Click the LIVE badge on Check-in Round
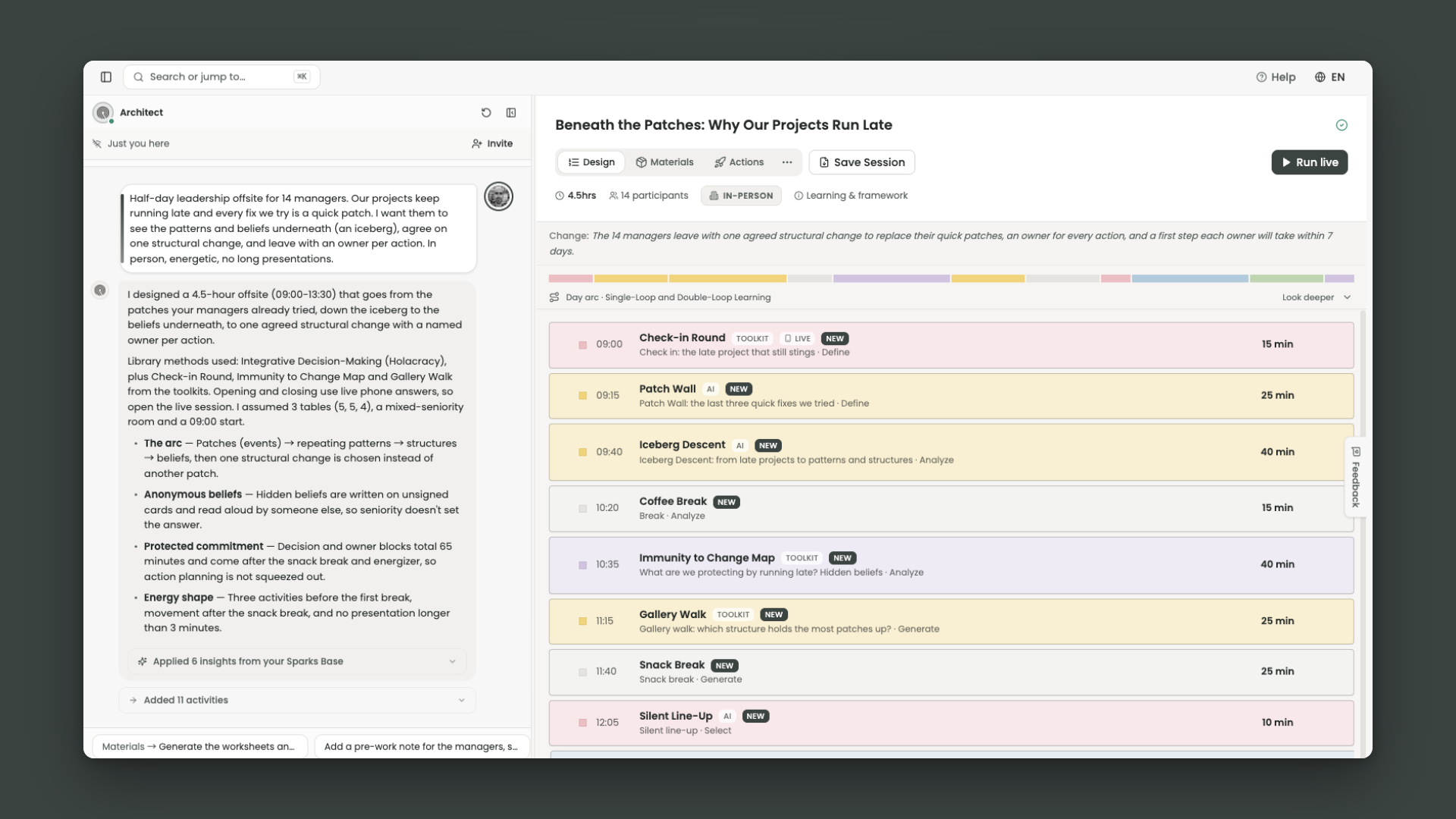This screenshot has width=1456, height=819. 797,338
